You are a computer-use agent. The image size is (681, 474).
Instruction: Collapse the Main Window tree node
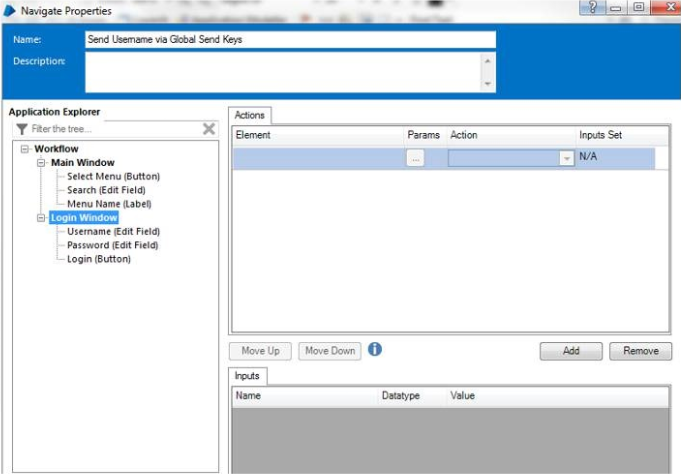click(41, 163)
